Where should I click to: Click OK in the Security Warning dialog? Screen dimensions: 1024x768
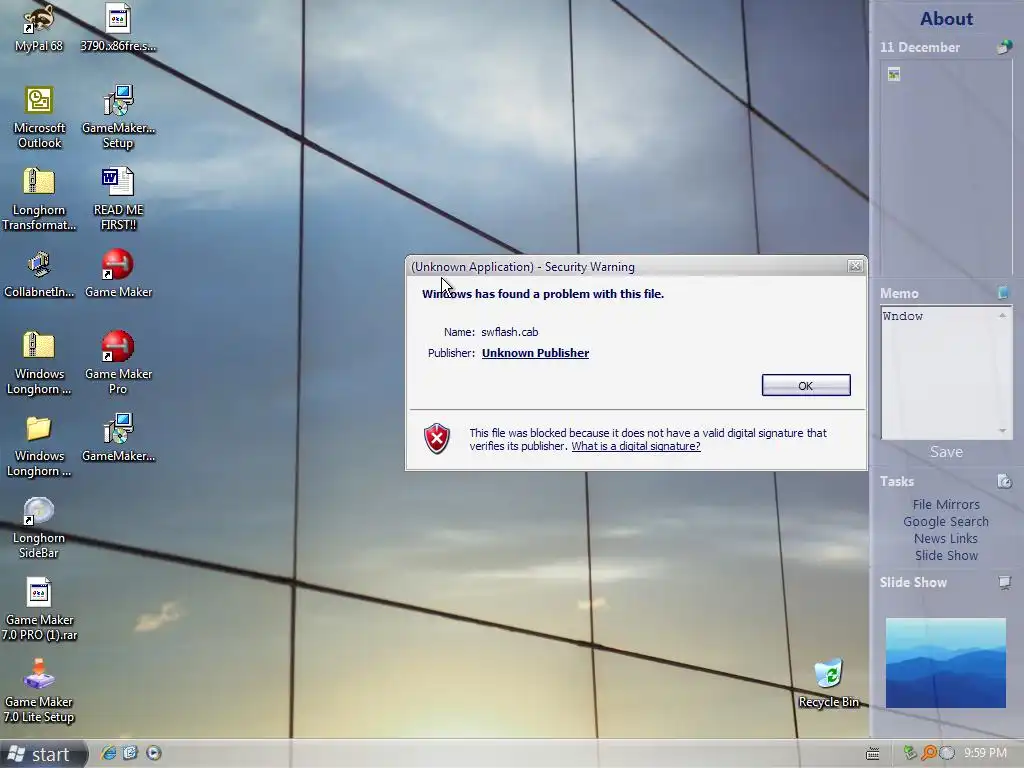[x=806, y=385]
